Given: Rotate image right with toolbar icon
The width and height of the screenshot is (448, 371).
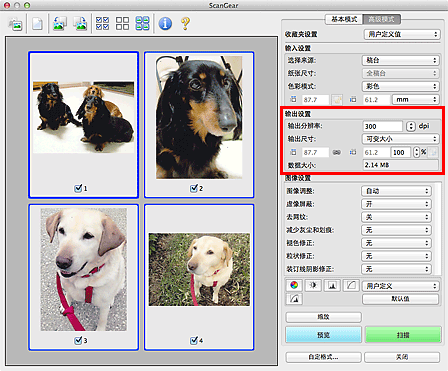Looking at the screenshot, I should (80, 24).
